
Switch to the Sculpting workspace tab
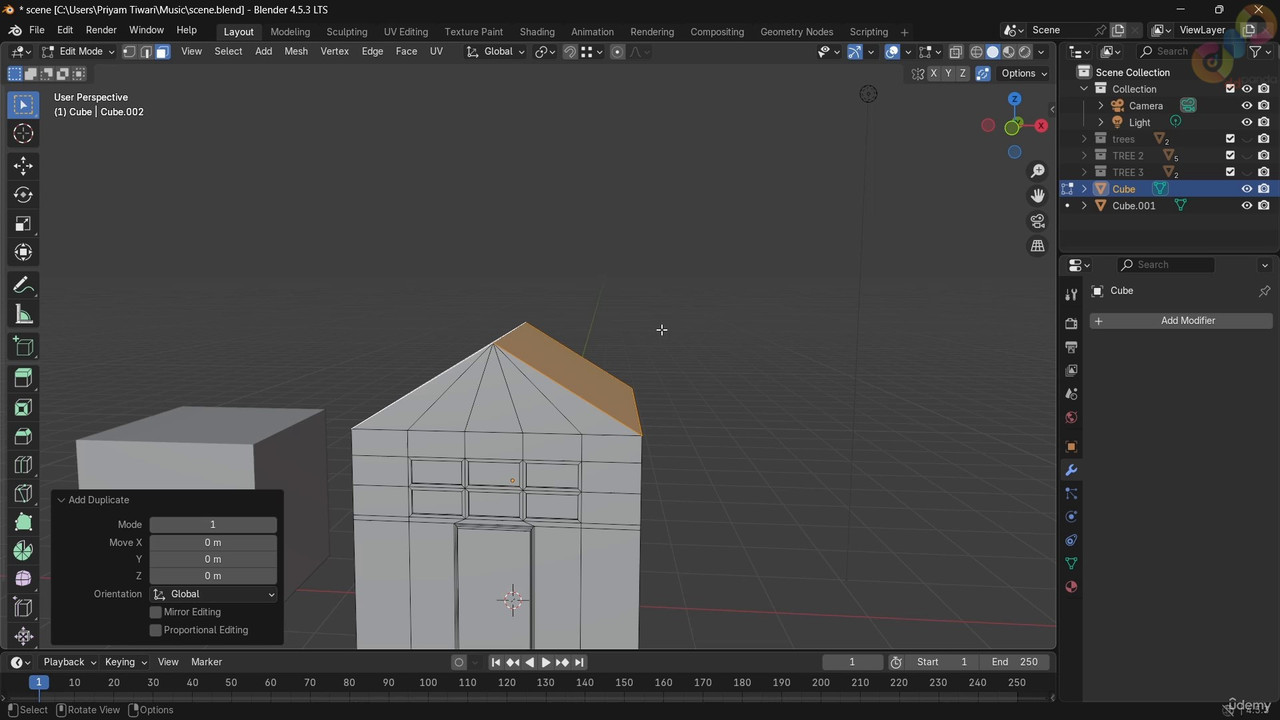[347, 32]
